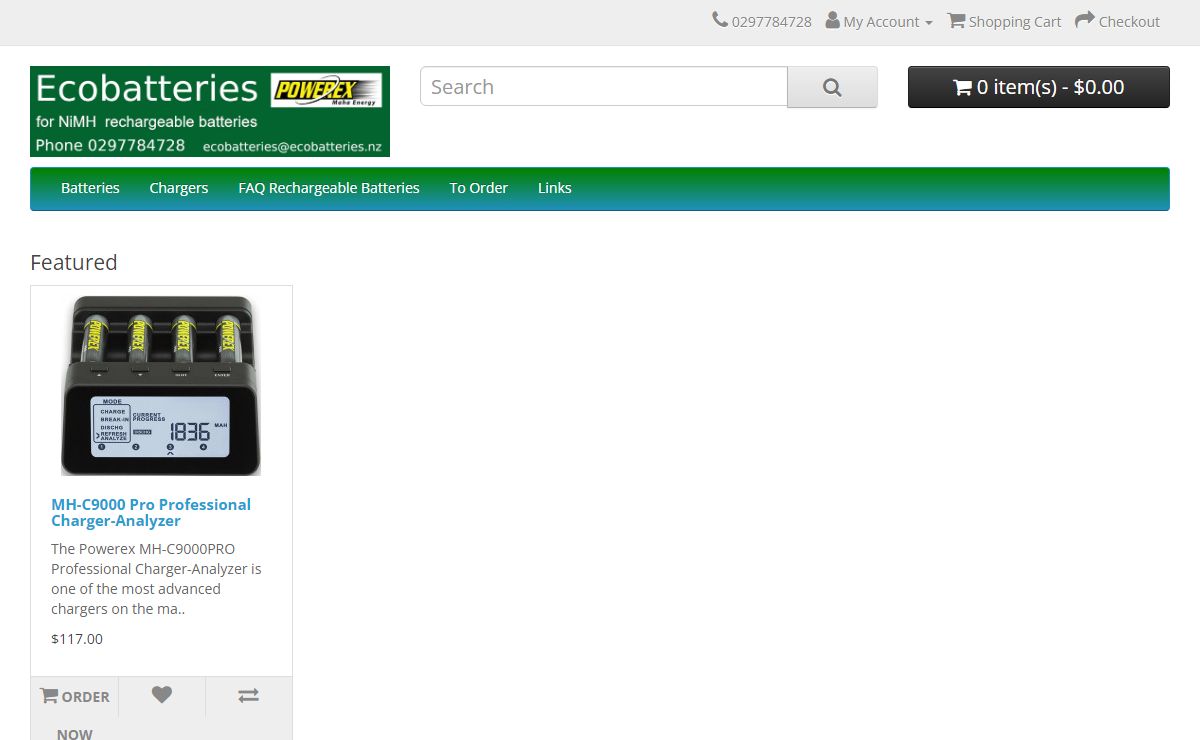Click the phone number 0297784728 in top bar
Viewport: 1200px width, 740px height.
(x=771, y=22)
